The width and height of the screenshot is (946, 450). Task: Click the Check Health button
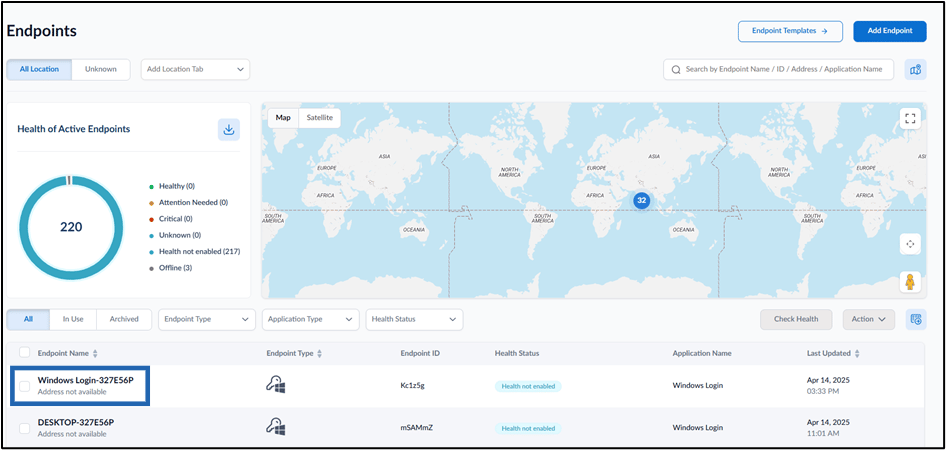(x=796, y=320)
